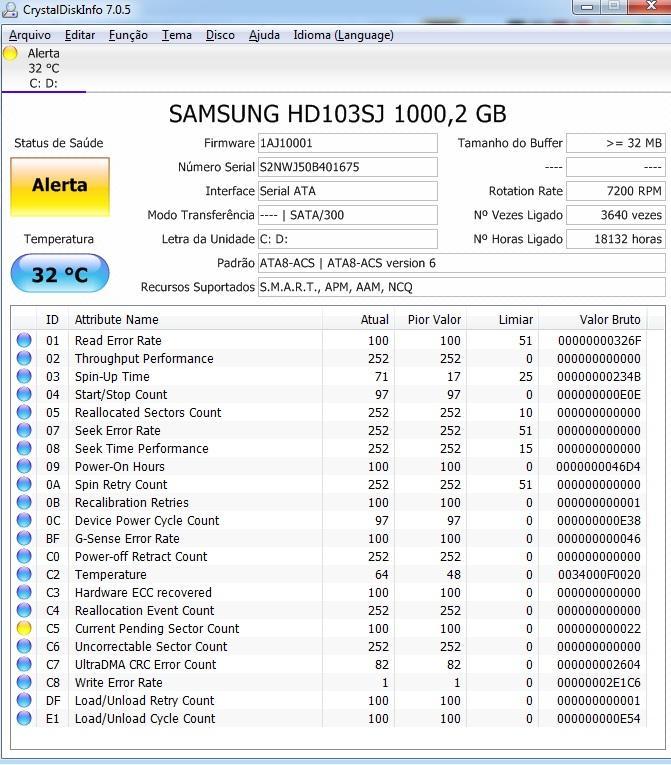This screenshot has width=671, height=765.
Task: Click the status icon for Write Error Rate
Action: [24, 682]
